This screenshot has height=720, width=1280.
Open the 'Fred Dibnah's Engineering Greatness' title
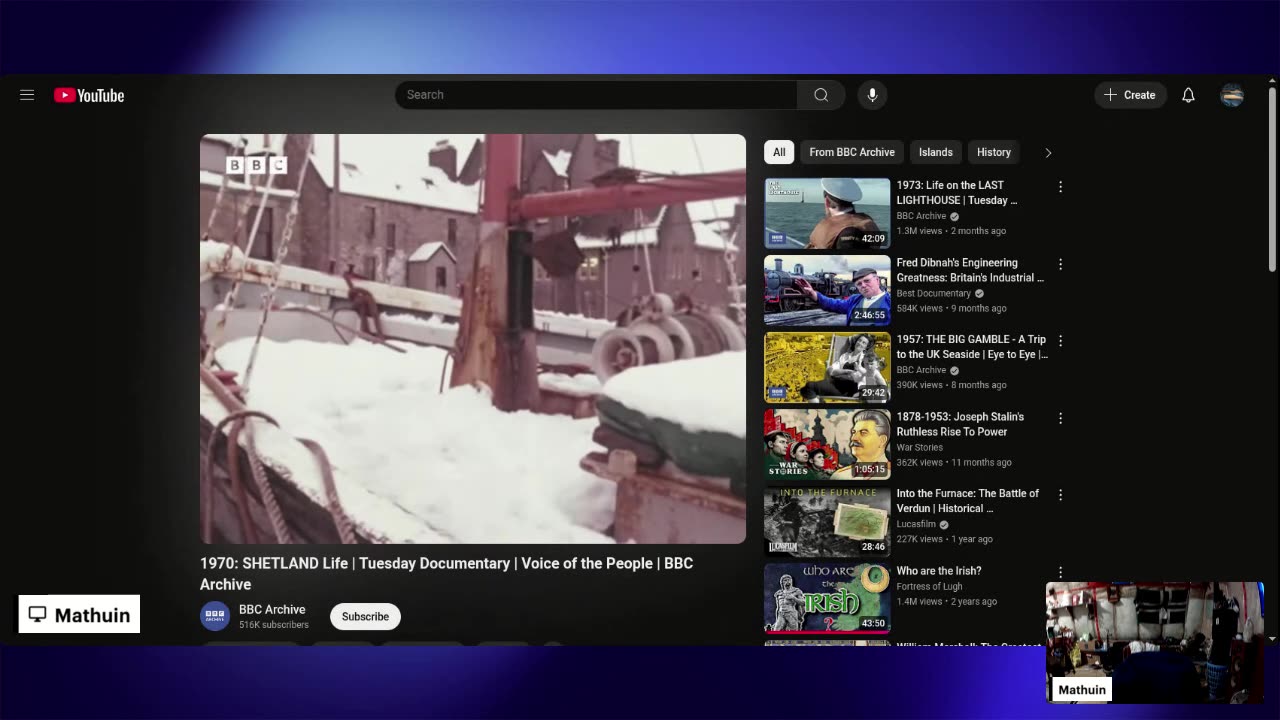coord(970,270)
